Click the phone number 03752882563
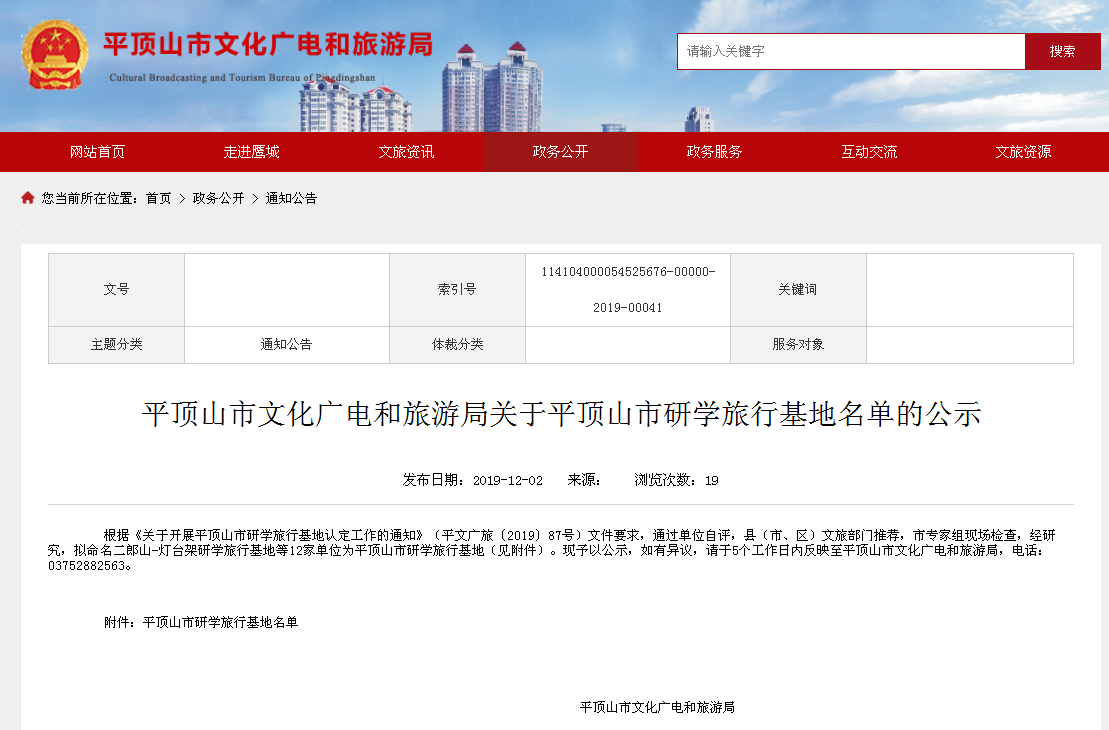 [87, 566]
